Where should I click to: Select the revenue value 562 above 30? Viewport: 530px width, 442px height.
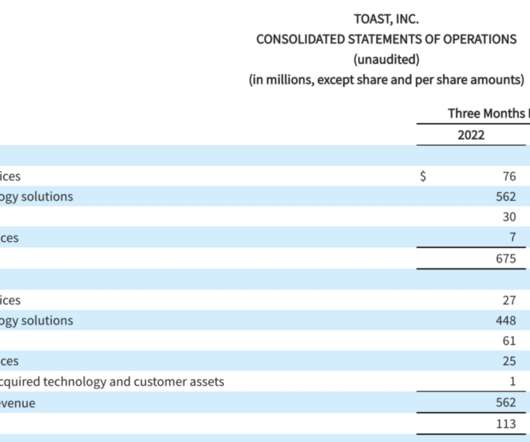[x=506, y=196]
